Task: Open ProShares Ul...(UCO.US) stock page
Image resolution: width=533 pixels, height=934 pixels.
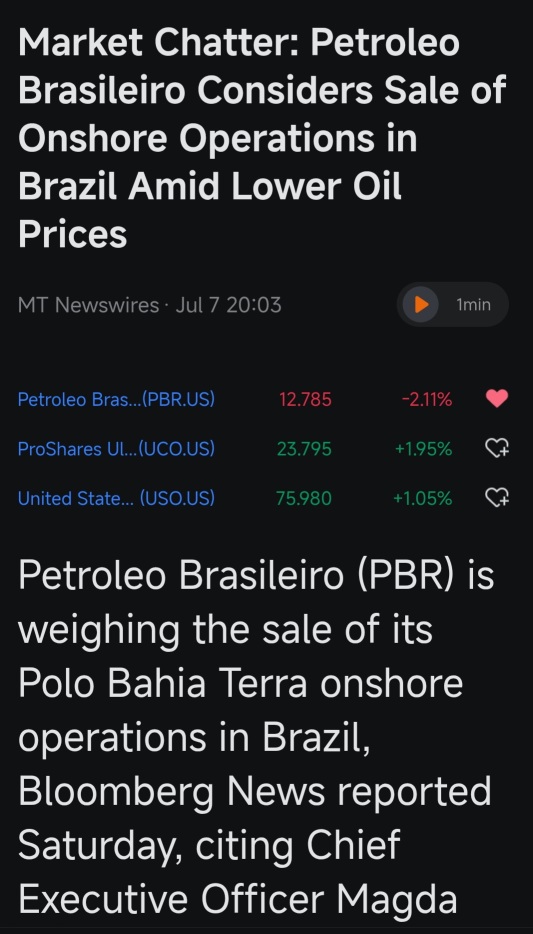Action: tap(116, 449)
